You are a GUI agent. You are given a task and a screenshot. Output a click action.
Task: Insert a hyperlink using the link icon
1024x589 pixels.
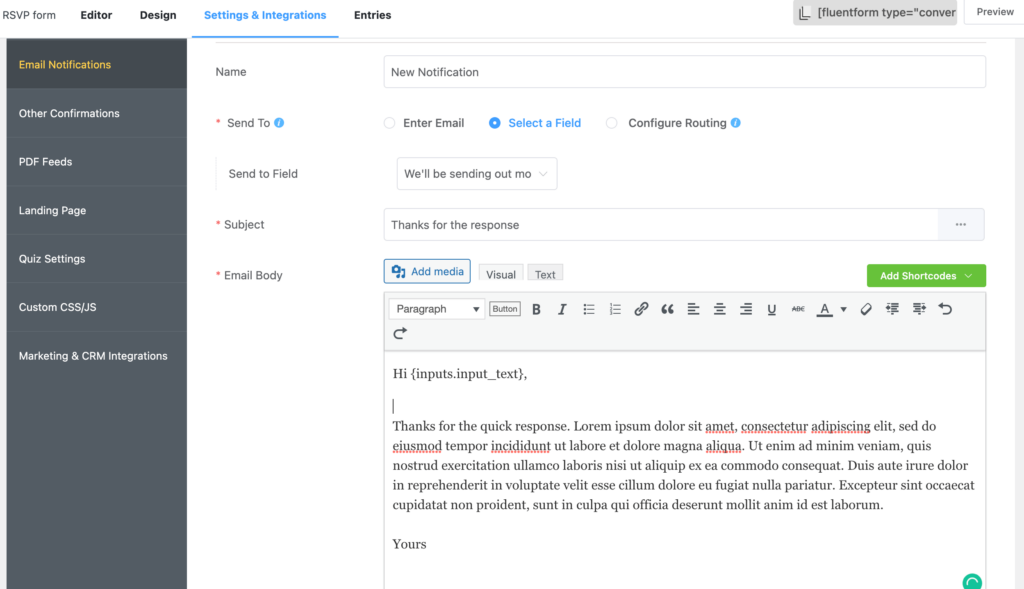click(x=641, y=309)
